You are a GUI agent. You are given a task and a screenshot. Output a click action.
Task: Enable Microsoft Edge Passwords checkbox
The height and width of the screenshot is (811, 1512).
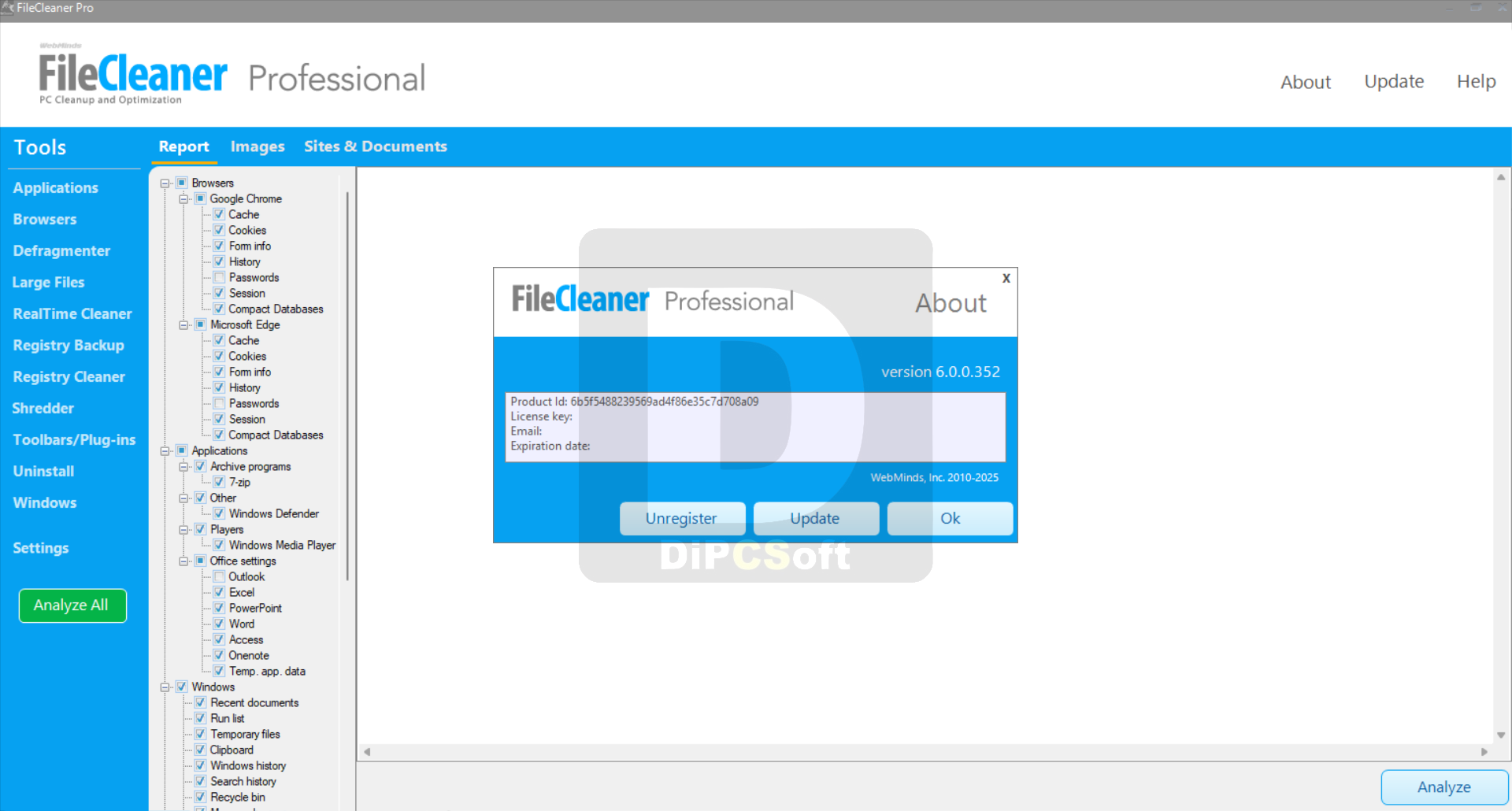tap(219, 404)
